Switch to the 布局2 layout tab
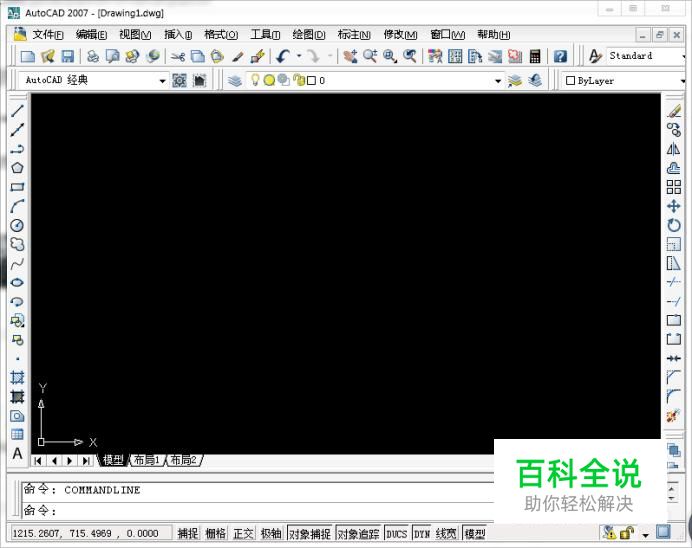Image resolution: width=692 pixels, height=548 pixels. pyautogui.click(x=184, y=460)
